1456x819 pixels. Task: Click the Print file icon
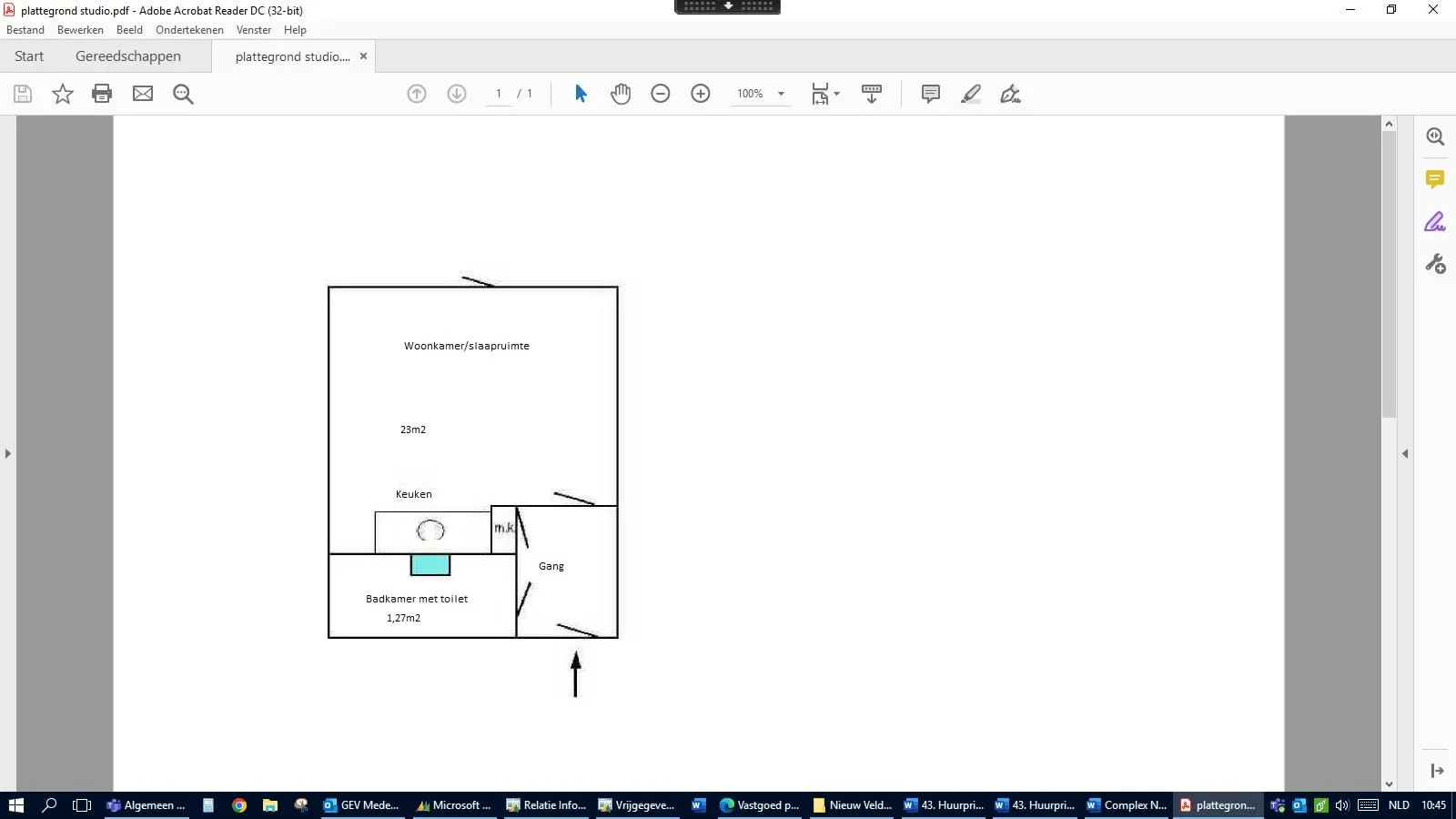click(102, 94)
